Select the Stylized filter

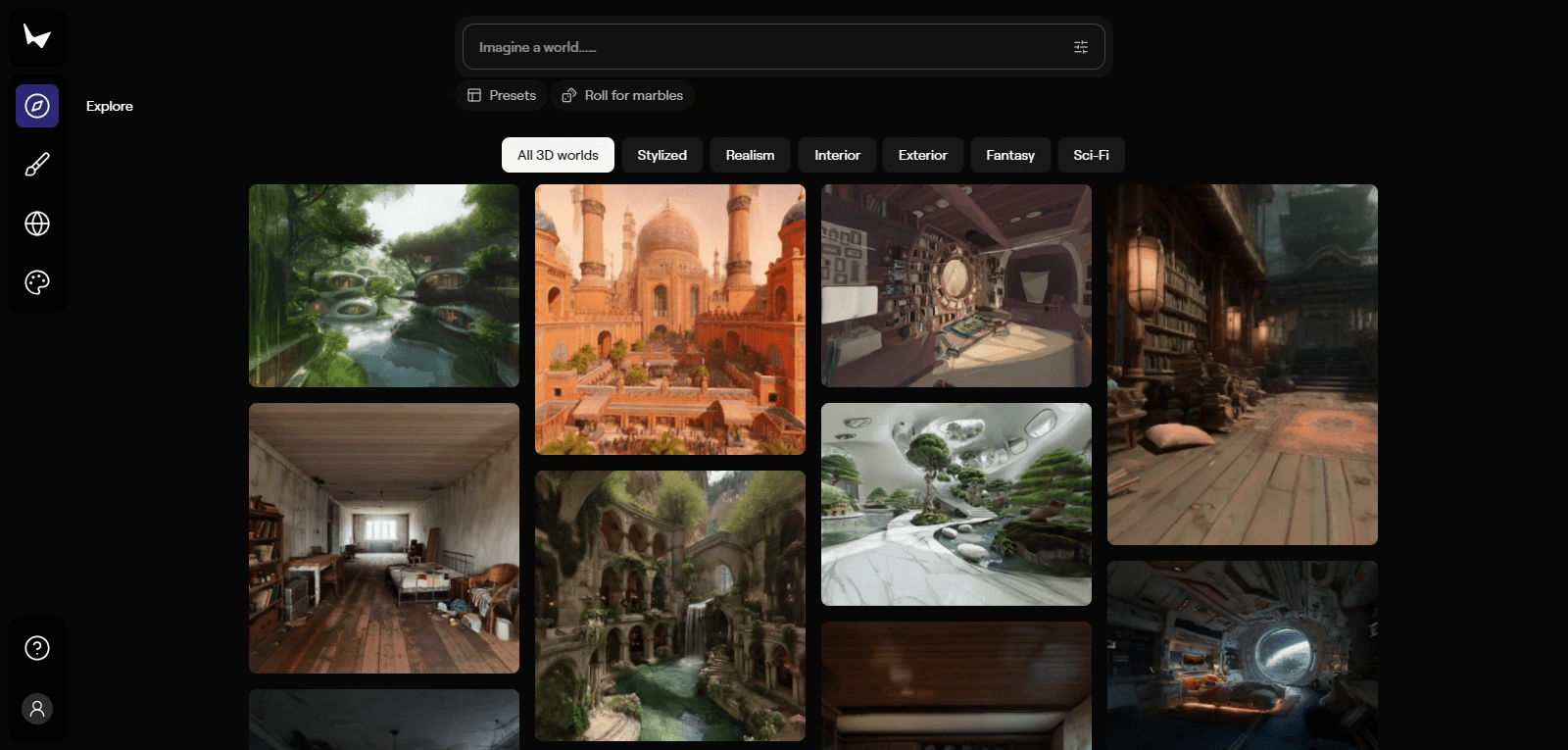click(x=661, y=155)
